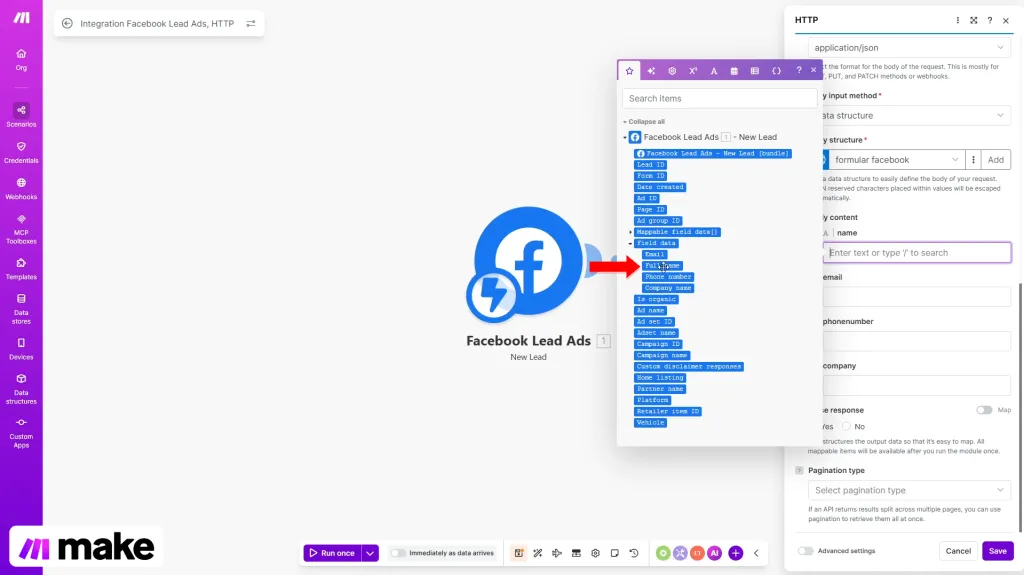
Task: Open the math functions tab
Action: [693, 71]
